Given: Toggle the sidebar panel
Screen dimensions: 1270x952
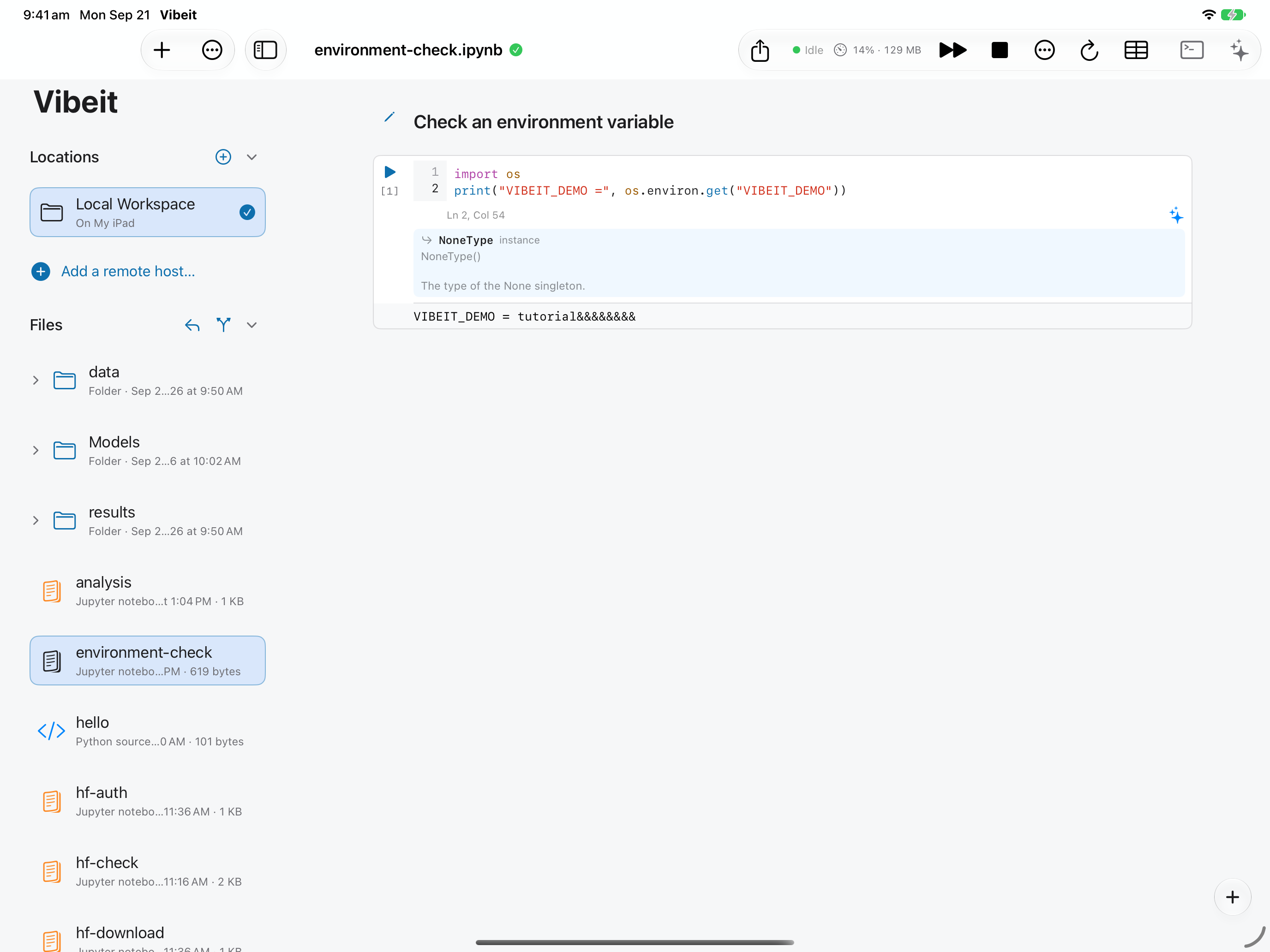Looking at the screenshot, I should pos(265,50).
